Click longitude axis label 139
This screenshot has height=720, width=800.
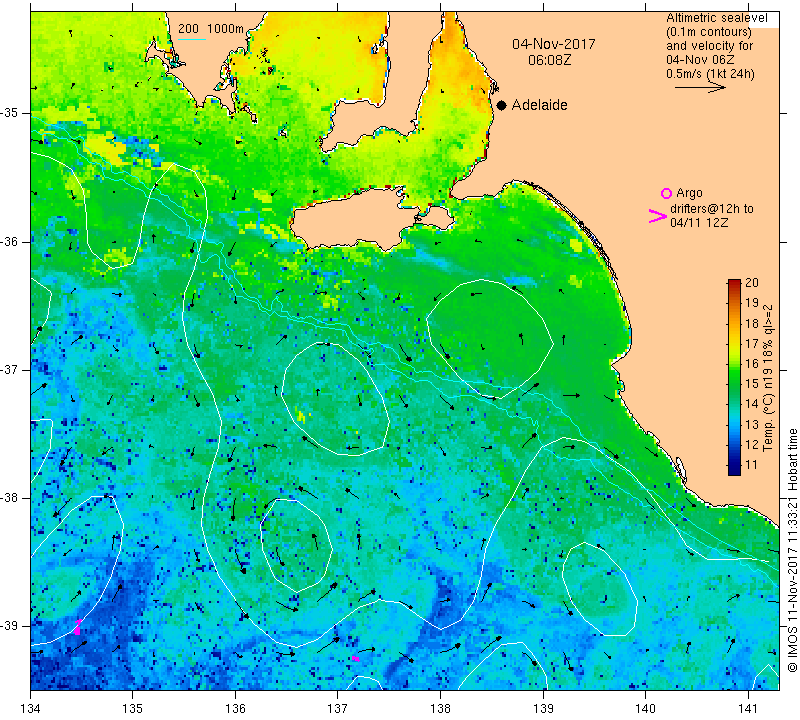click(x=543, y=709)
